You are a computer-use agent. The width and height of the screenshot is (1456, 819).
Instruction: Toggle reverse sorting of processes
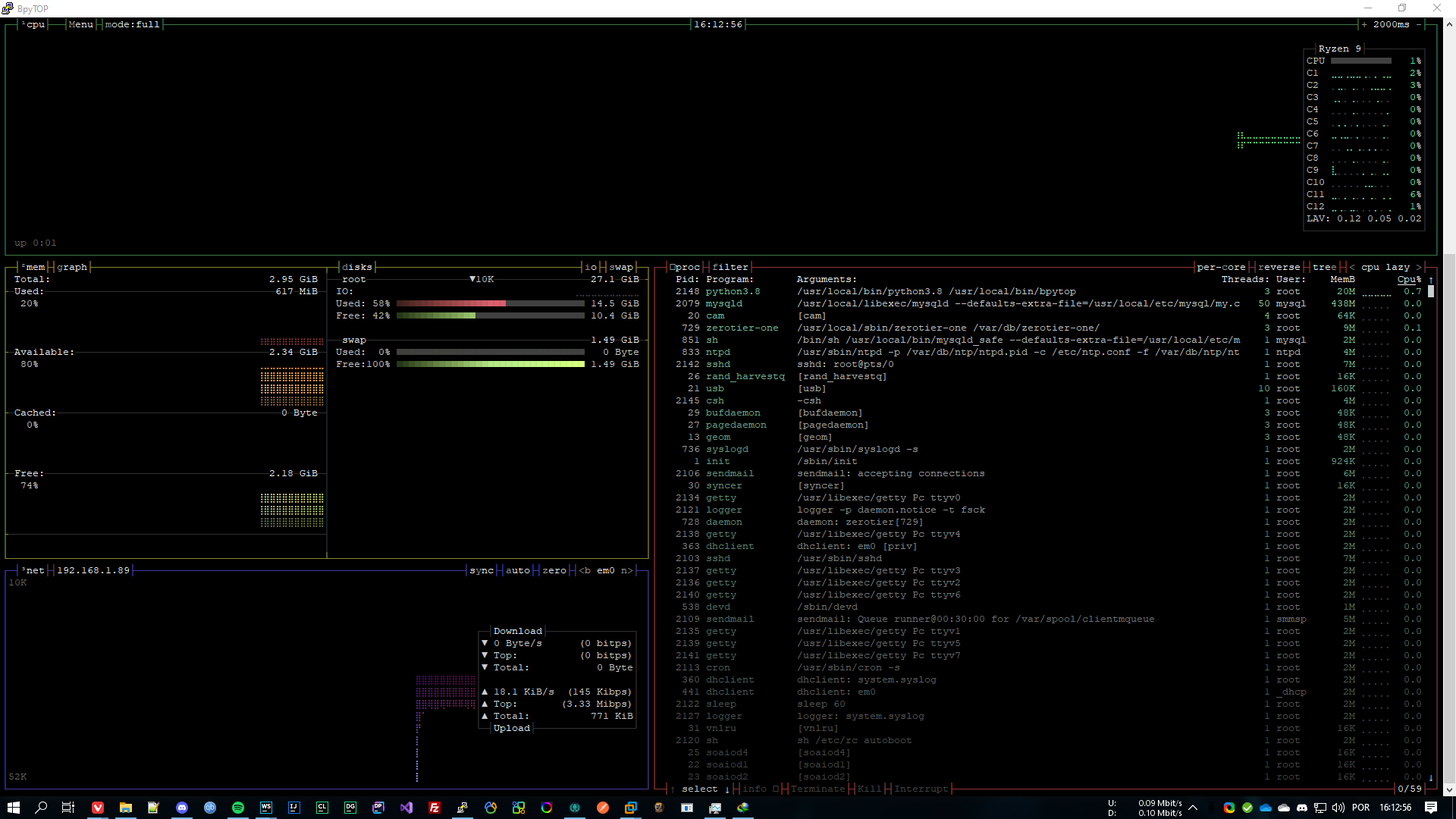pos(1279,267)
